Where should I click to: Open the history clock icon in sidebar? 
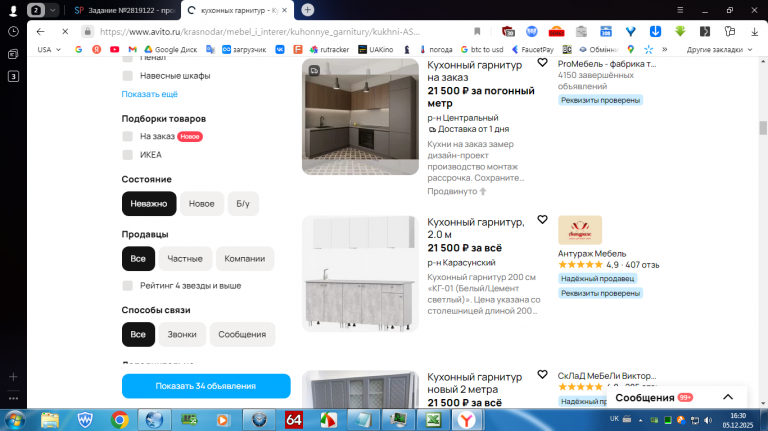tap(13, 31)
